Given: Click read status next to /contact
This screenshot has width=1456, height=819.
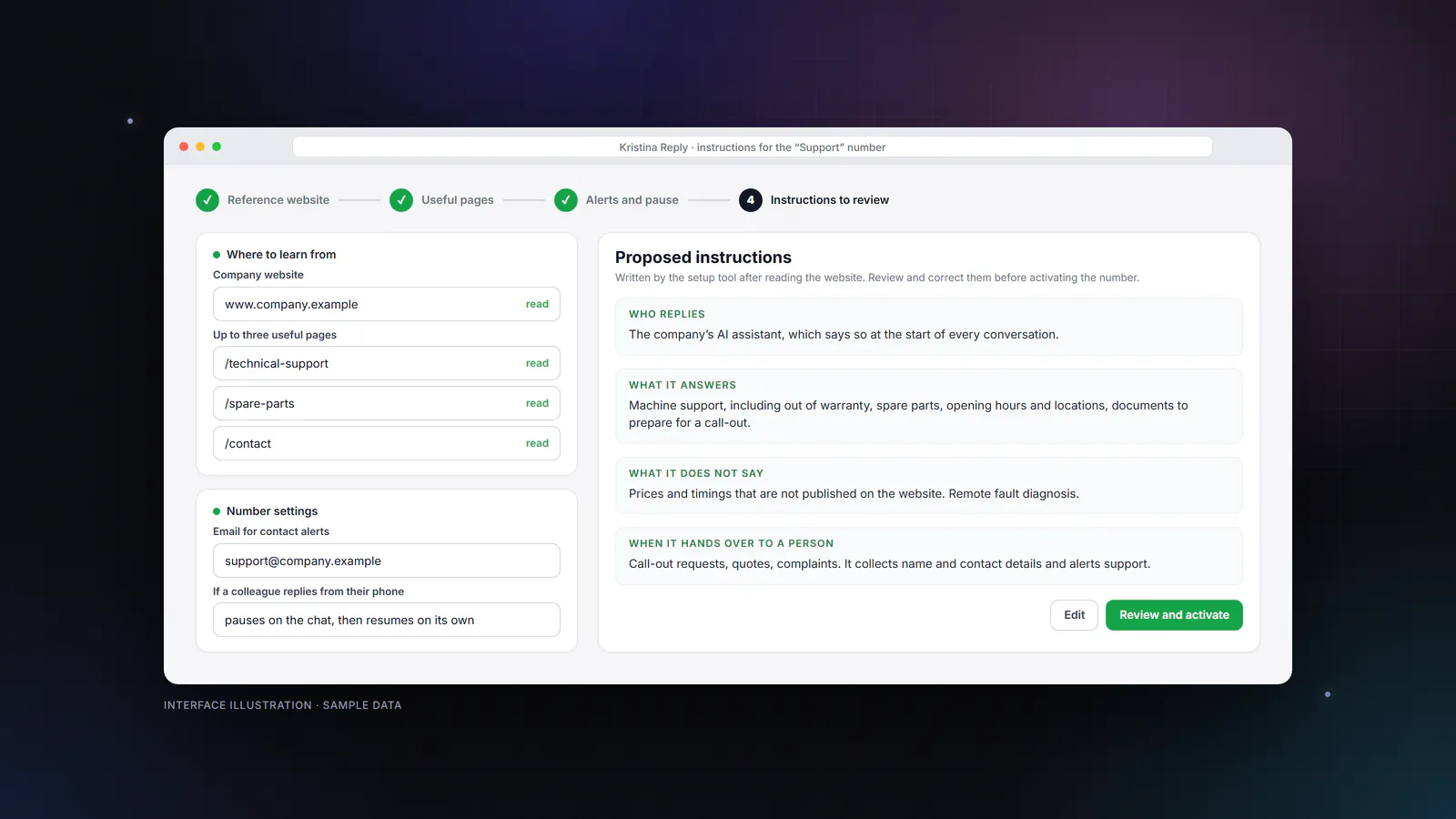Looking at the screenshot, I should click(537, 443).
